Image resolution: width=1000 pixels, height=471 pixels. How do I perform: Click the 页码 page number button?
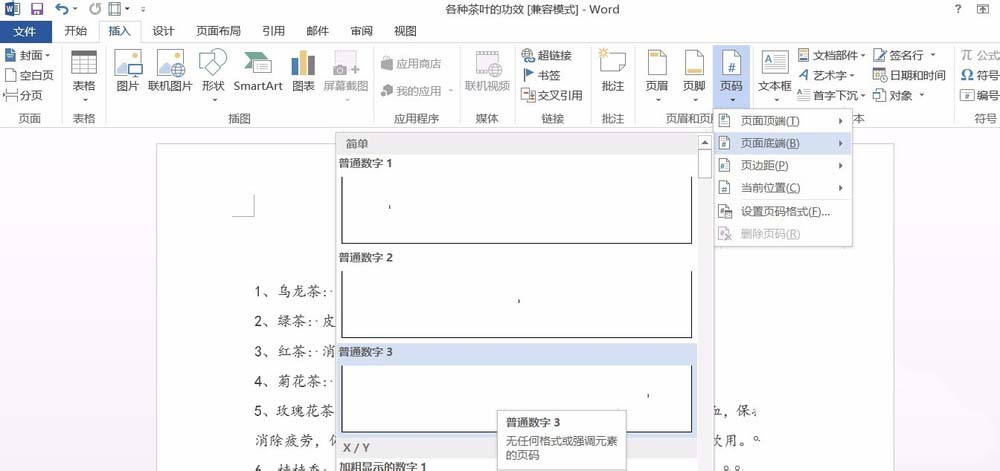point(732,76)
